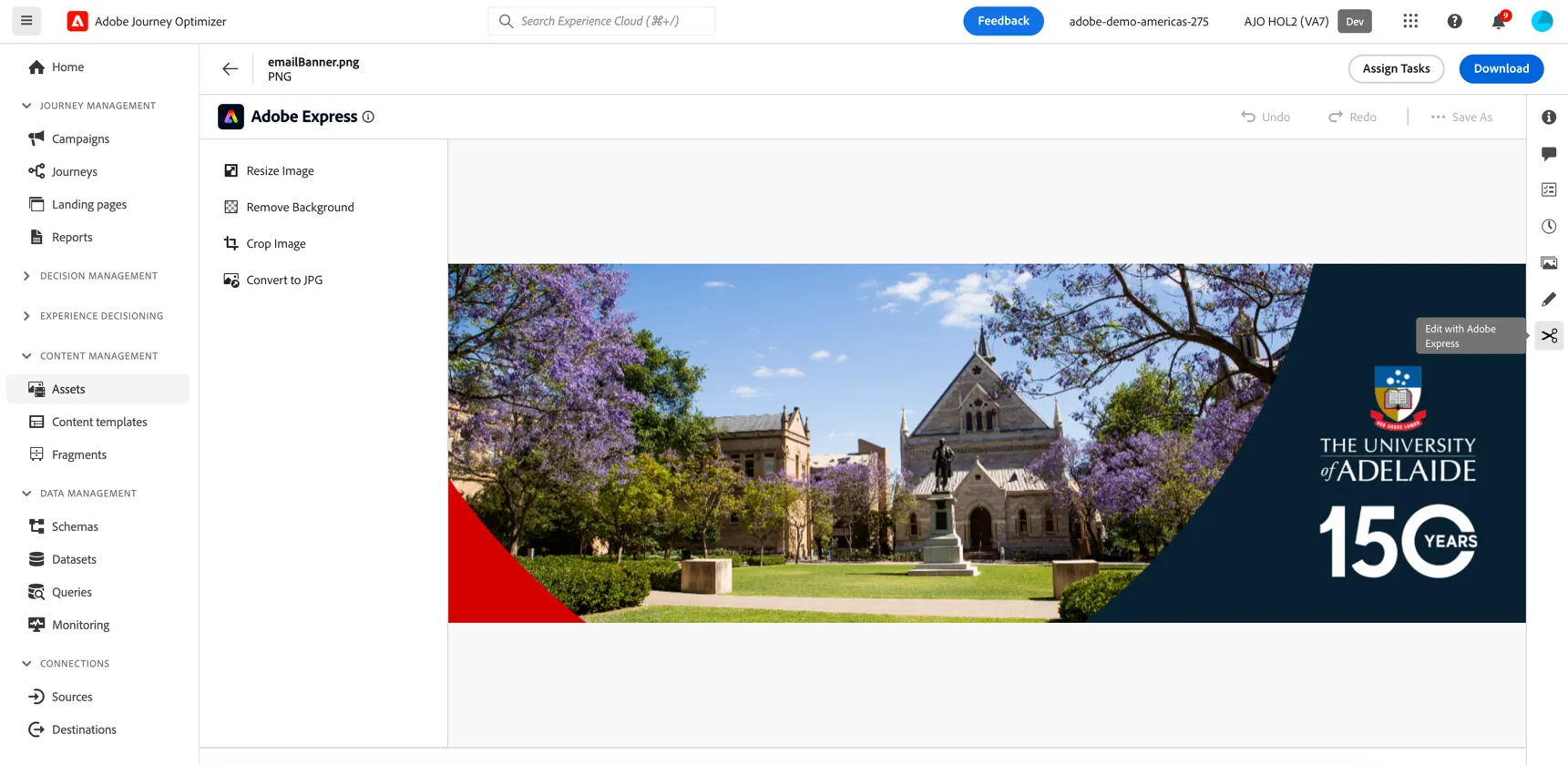Focus the Search Experience Cloud field

coord(601,21)
